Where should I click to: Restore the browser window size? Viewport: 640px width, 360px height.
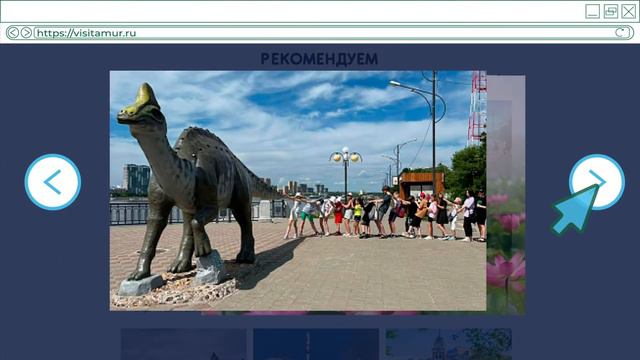(611, 11)
